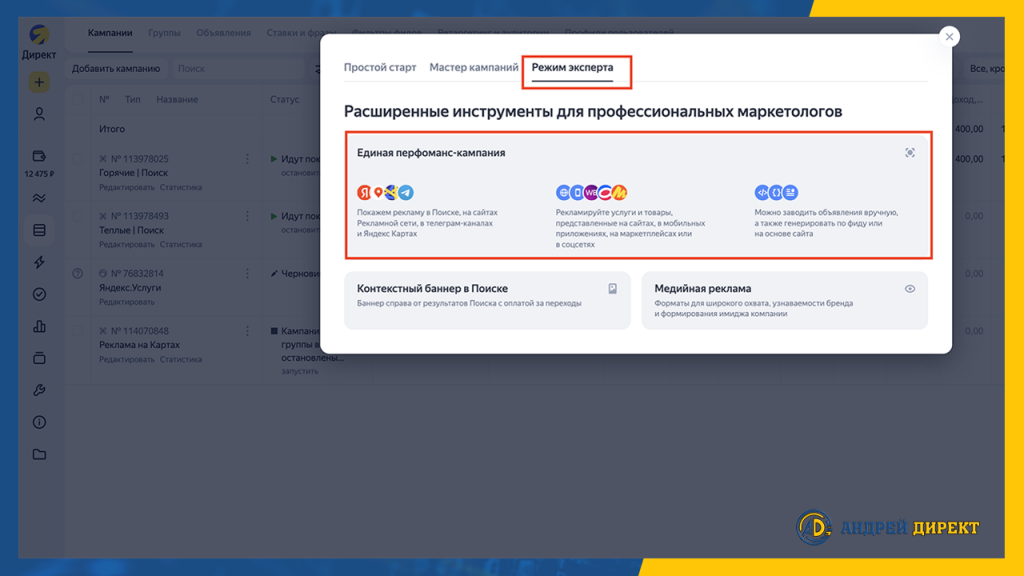The height and width of the screenshot is (576, 1024).
Task: Click the Тип column header
Action: pos(133,100)
